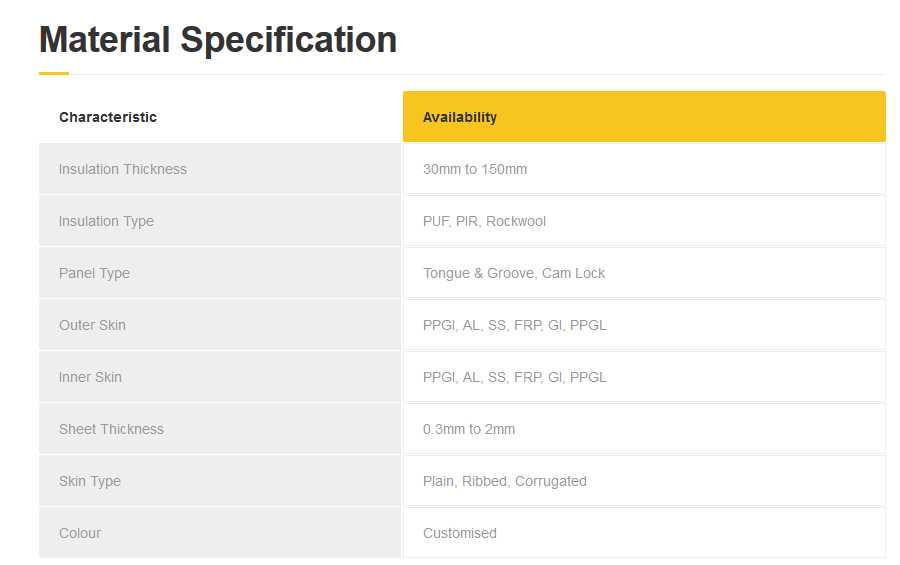Viewport: 900px width, 565px height.
Task: Click the 30mm to 150mm value cell
Action: 644,169
